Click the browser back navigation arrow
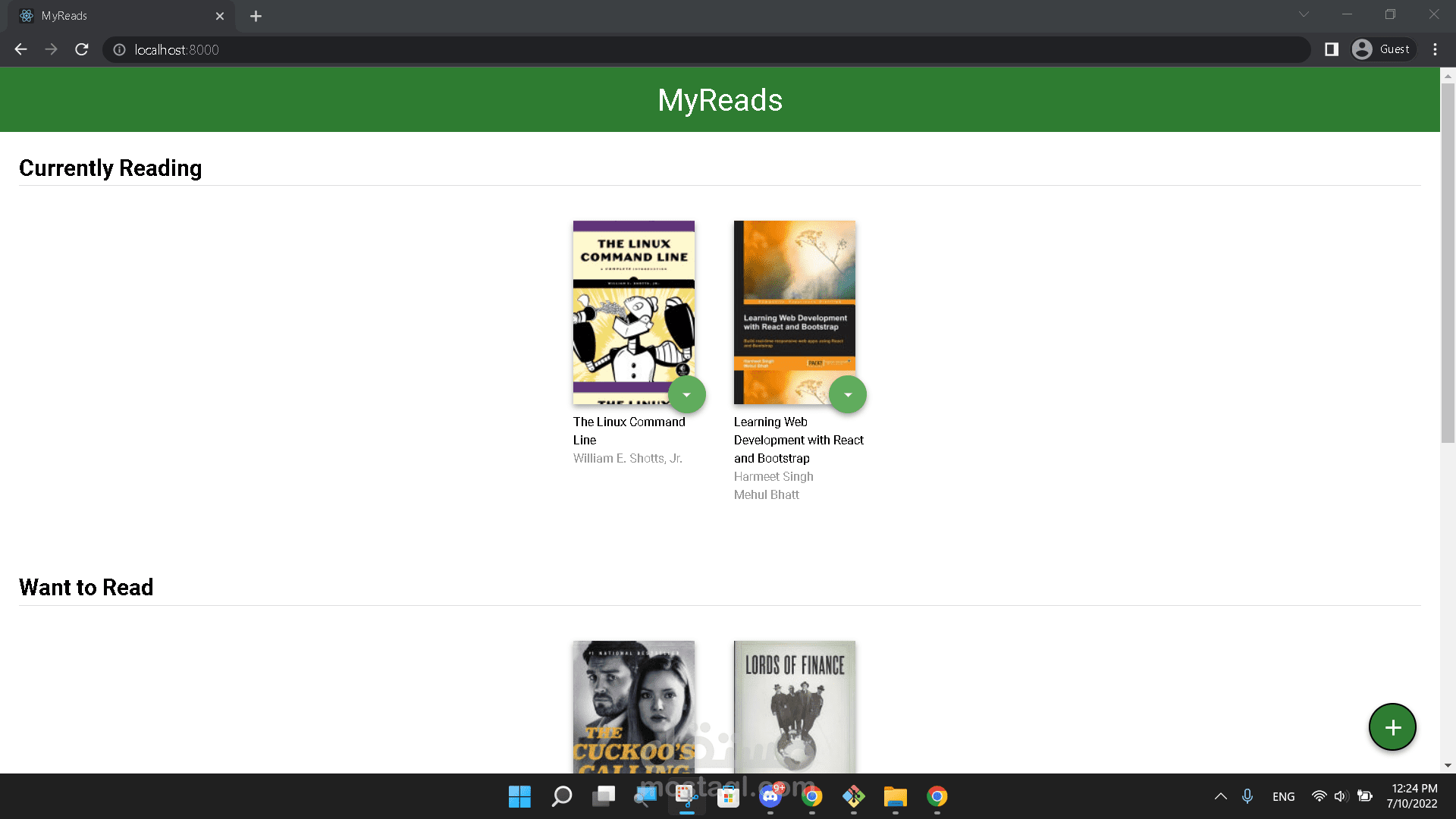This screenshot has width=1456, height=819. pyautogui.click(x=20, y=49)
